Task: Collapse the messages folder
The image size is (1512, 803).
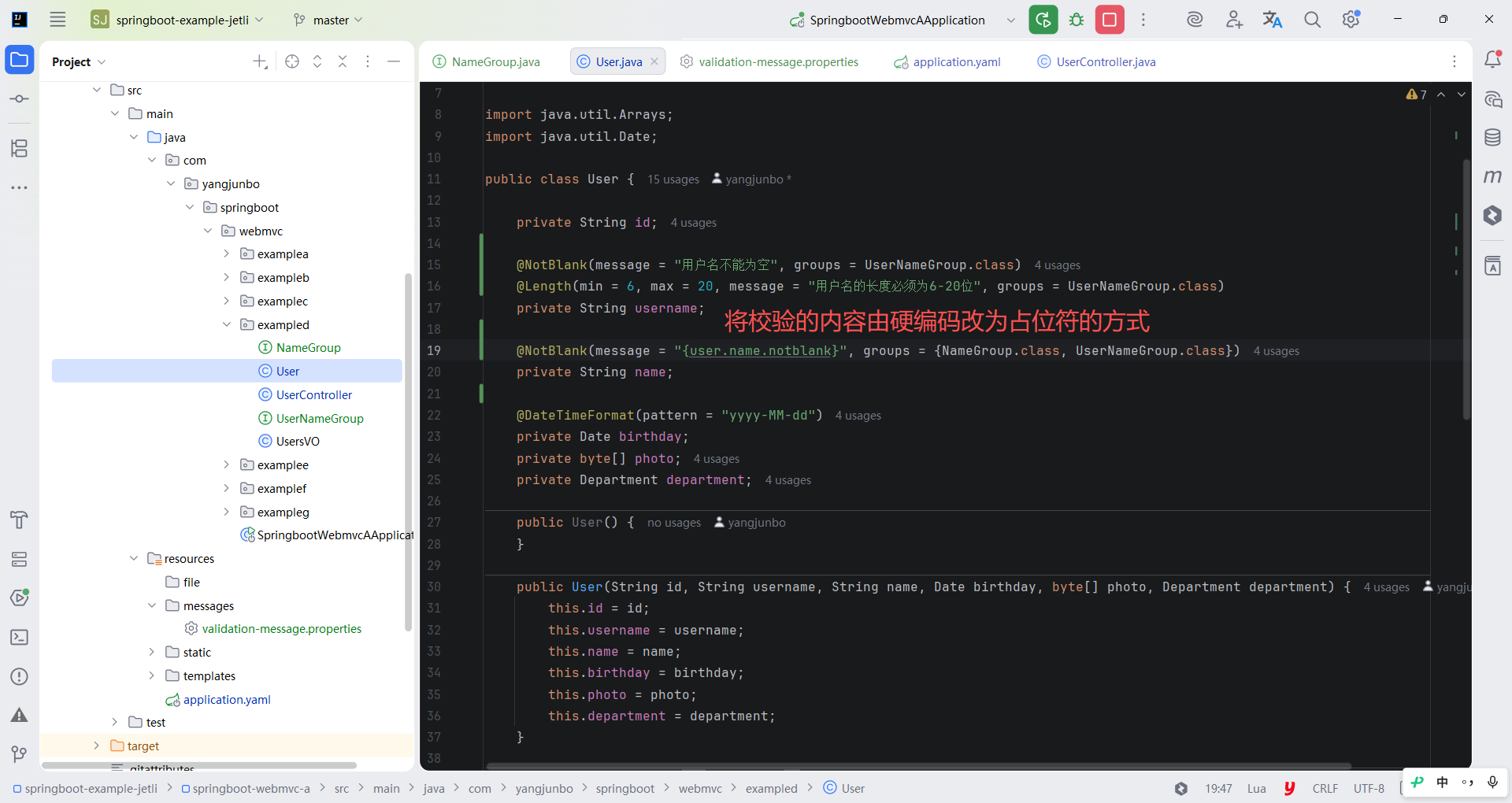Action: click(152, 605)
